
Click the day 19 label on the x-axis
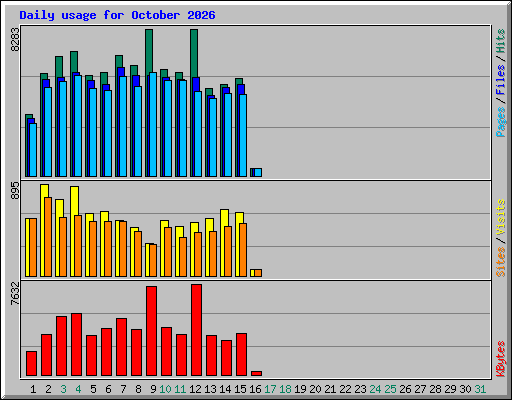coord(300,389)
